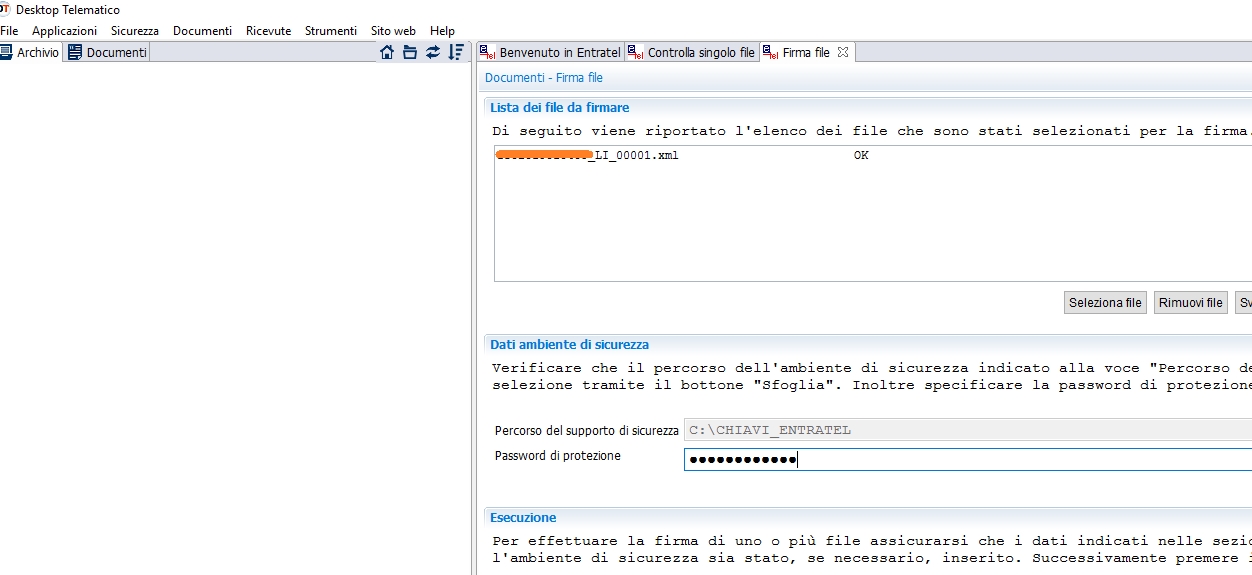
Task: Click the Seleziona file button
Action: coord(1105,303)
